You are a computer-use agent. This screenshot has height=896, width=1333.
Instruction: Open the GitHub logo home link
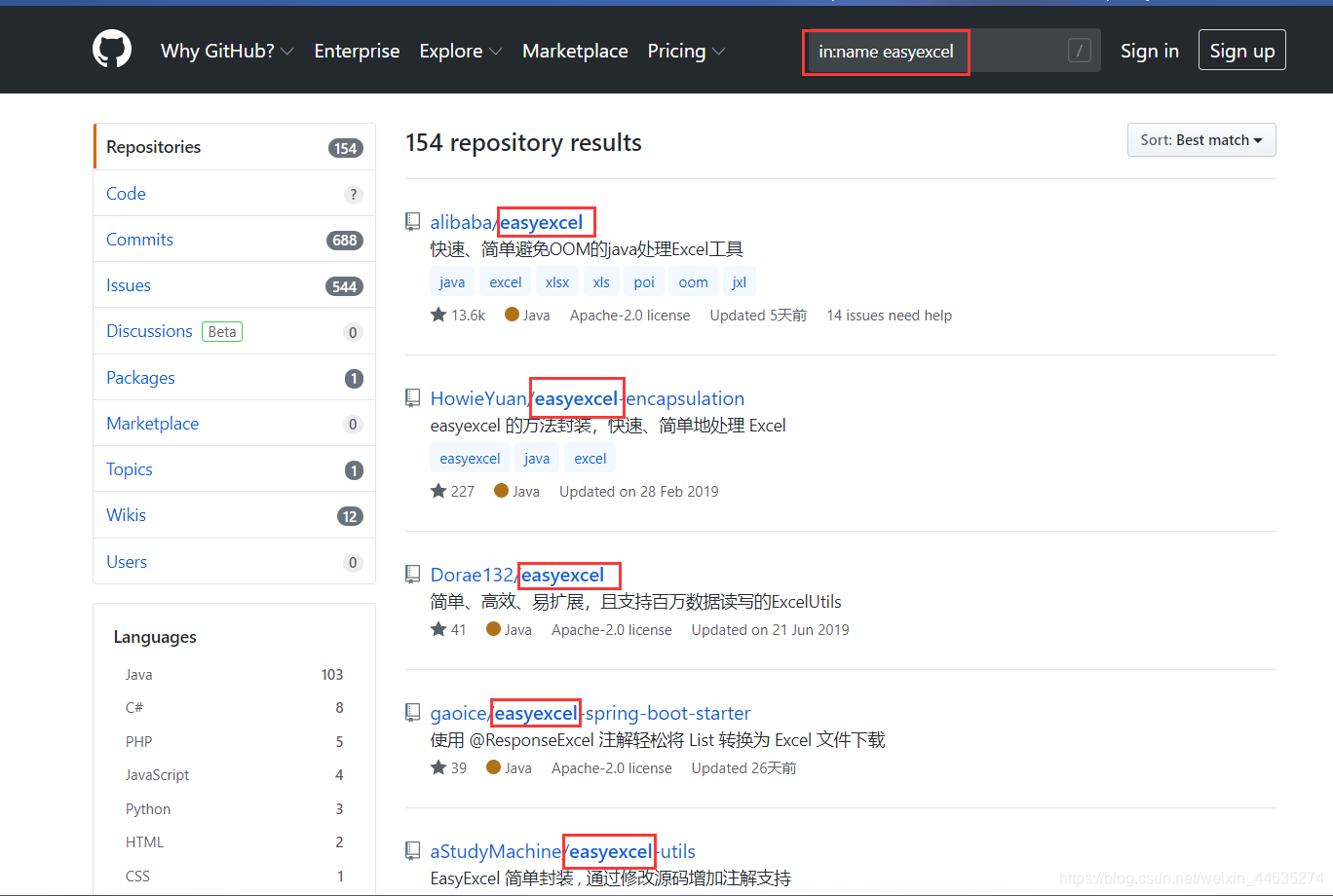click(x=112, y=50)
